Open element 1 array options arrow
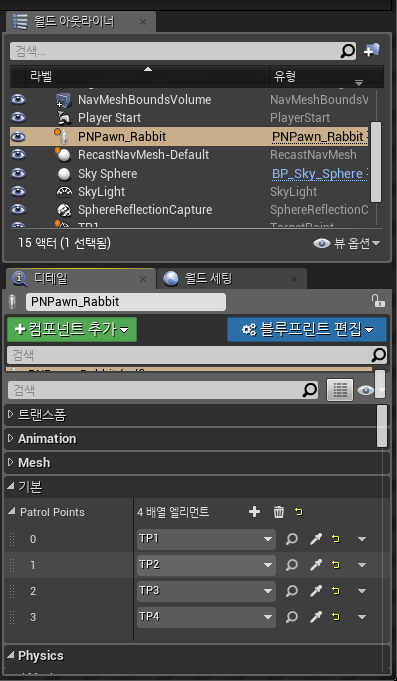 (x=362, y=565)
